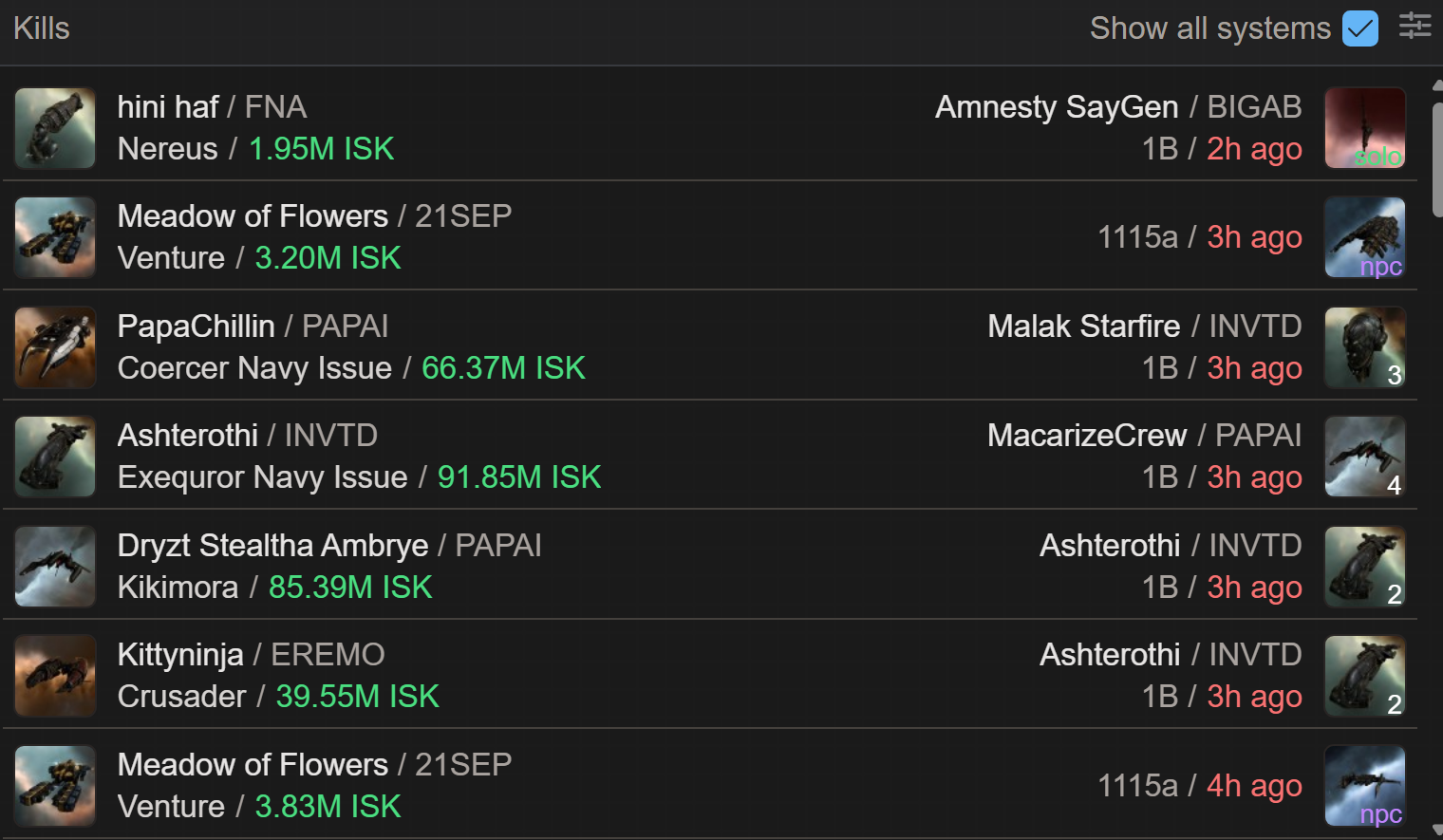1443x840 pixels.
Task: Click the solo attacker ship thumbnail
Action: [x=1364, y=128]
